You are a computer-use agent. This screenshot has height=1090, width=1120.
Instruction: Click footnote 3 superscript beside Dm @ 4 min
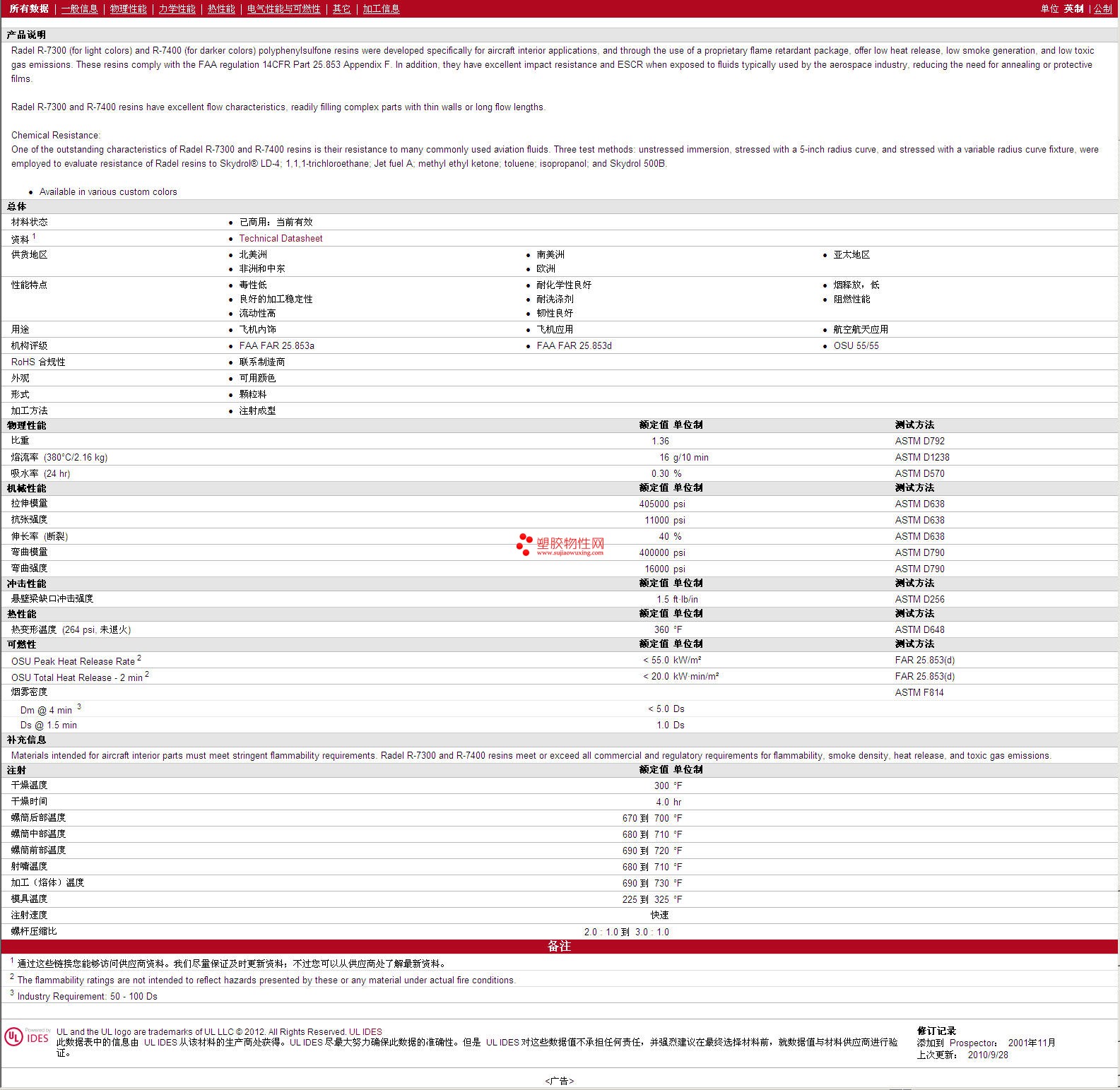79,707
